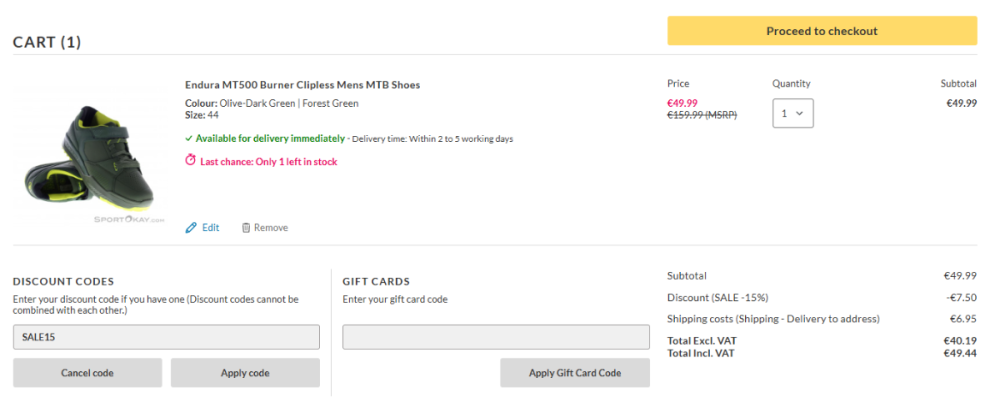Click the pencil Edit icon
The width and height of the screenshot is (1000, 413).
[191, 228]
